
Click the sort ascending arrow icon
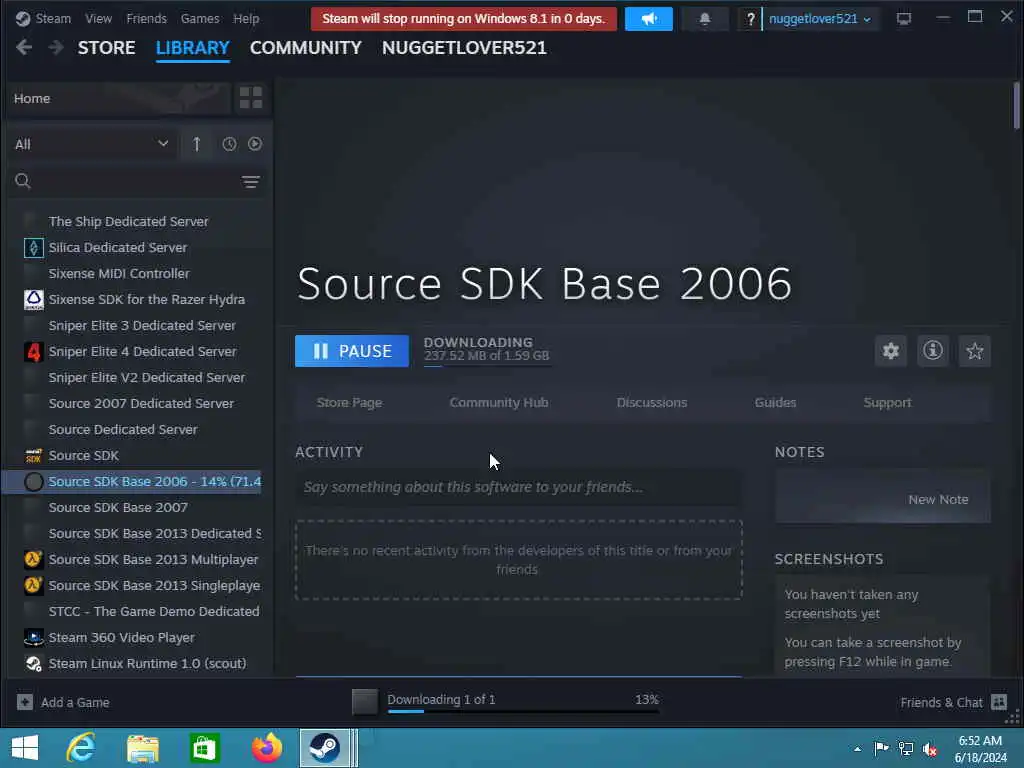(x=197, y=144)
